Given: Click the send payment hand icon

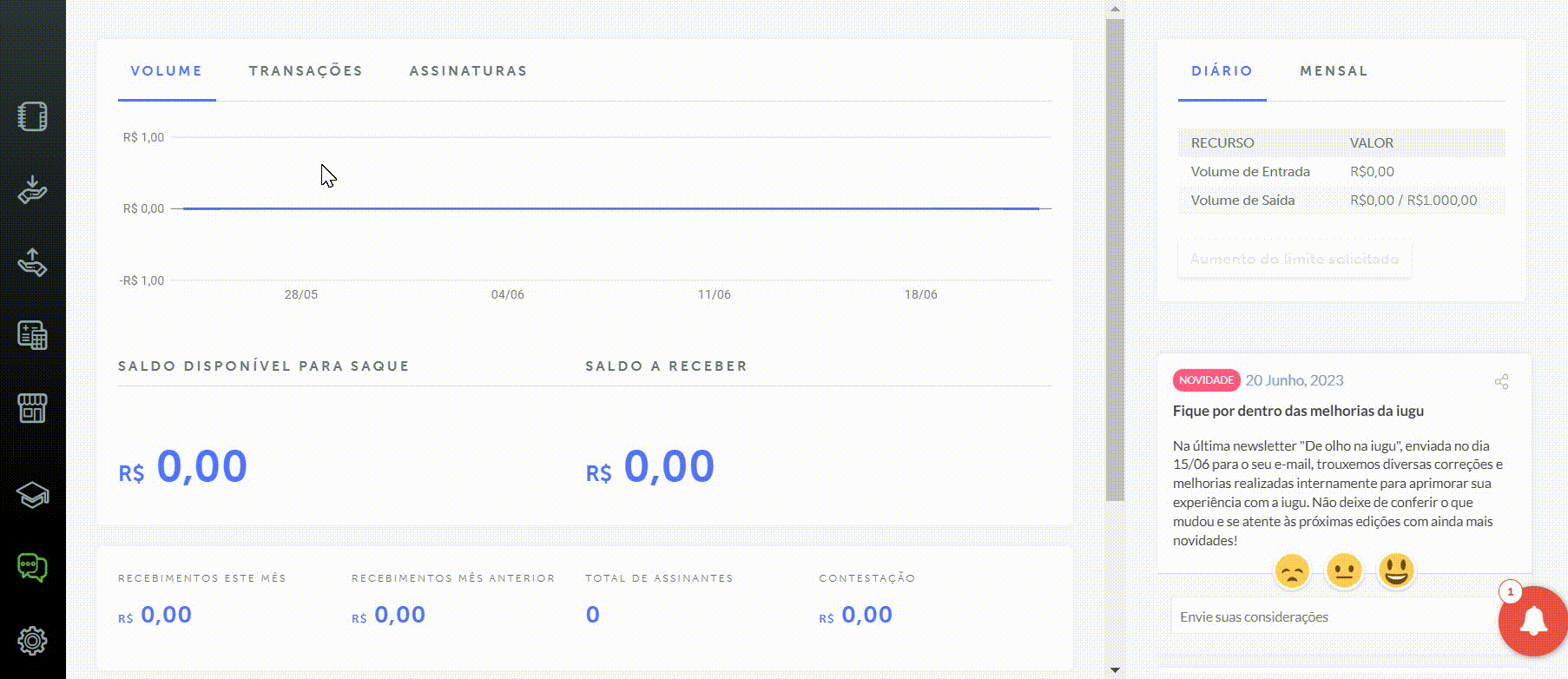Looking at the screenshot, I should point(32,262).
